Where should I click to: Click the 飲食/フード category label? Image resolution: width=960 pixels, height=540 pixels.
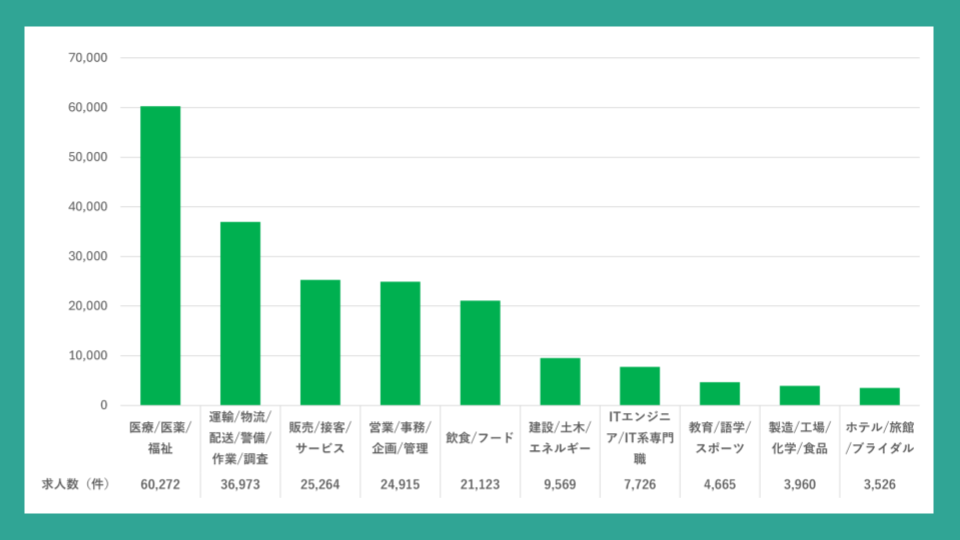click(x=480, y=437)
